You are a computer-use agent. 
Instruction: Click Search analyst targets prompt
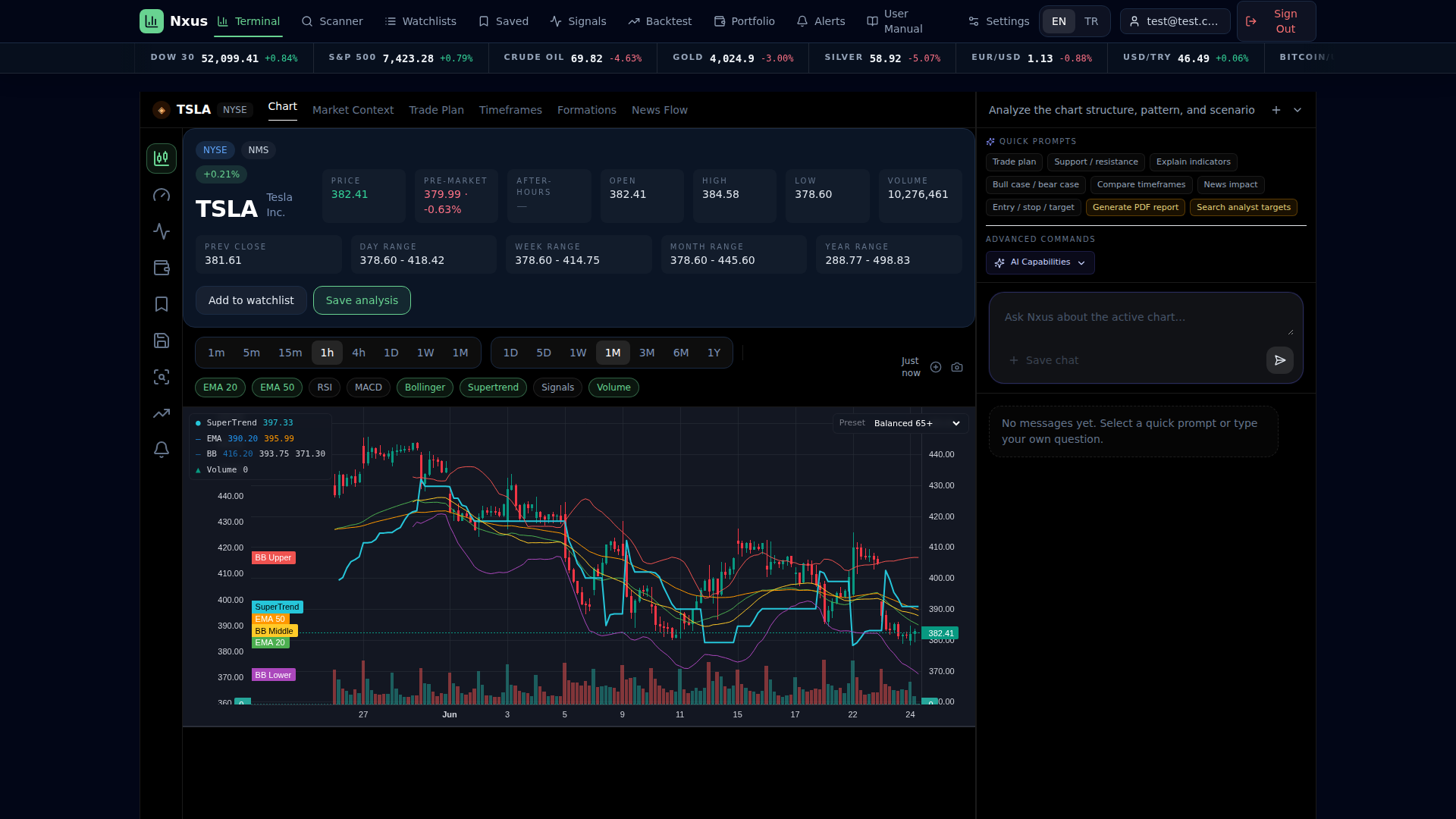pyautogui.click(x=1243, y=208)
